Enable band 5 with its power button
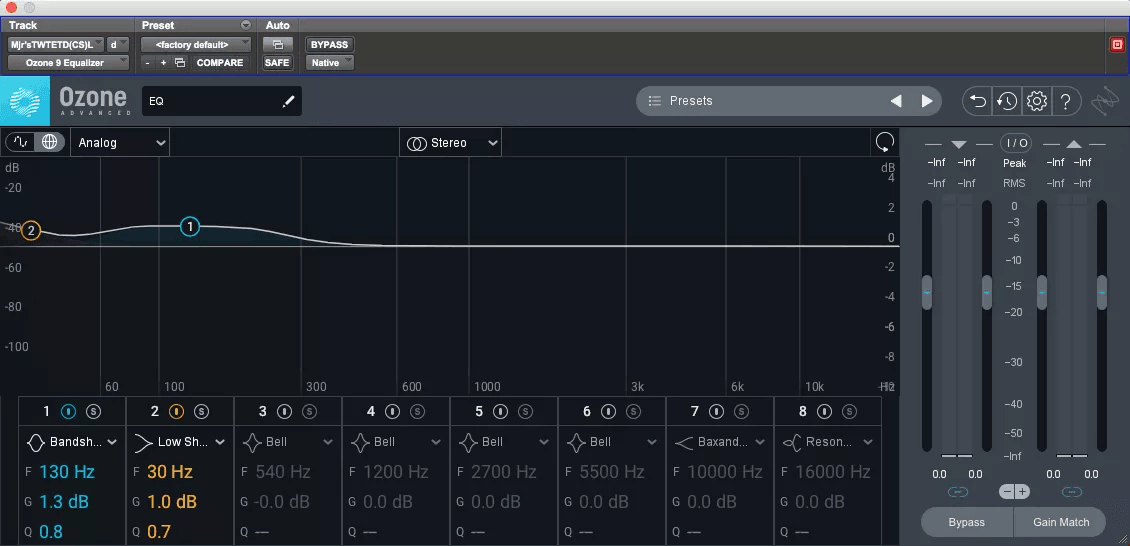Viewport: 1130px width, 546px height. pos(501,411)
